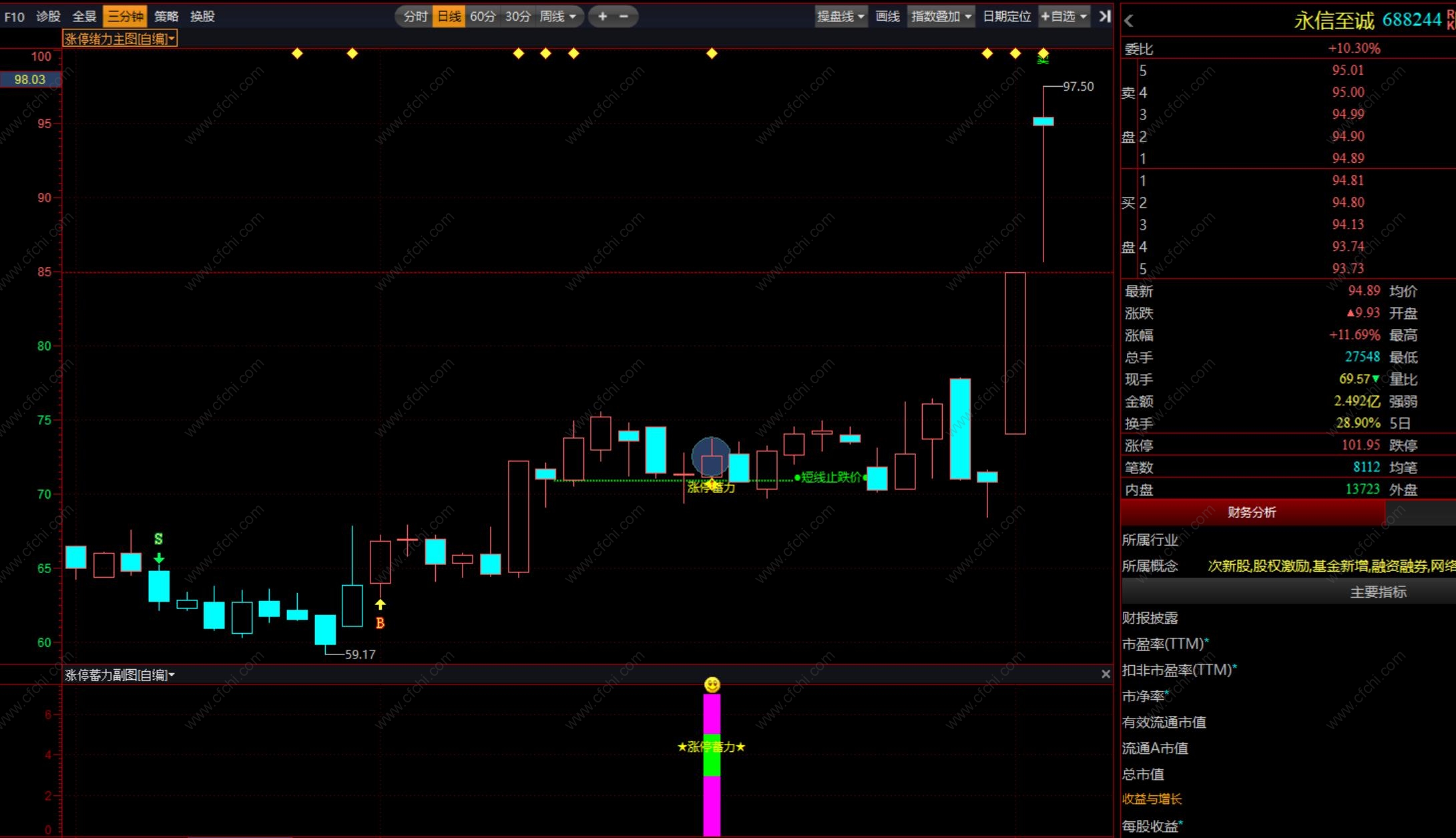Viewport: 1456px width, 838px height.
Task: Click the yellow B buy signal arrow
Action: 380,605
